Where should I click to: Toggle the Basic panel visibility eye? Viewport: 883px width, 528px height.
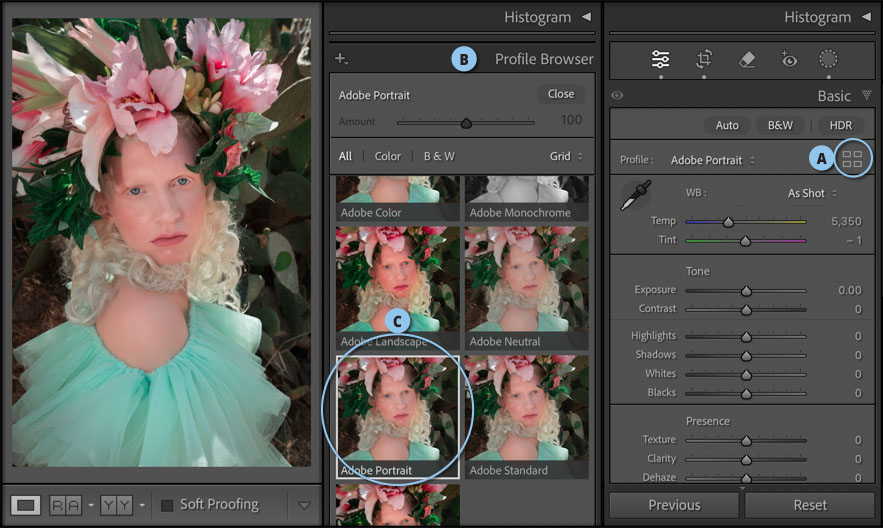pos(617,95)
